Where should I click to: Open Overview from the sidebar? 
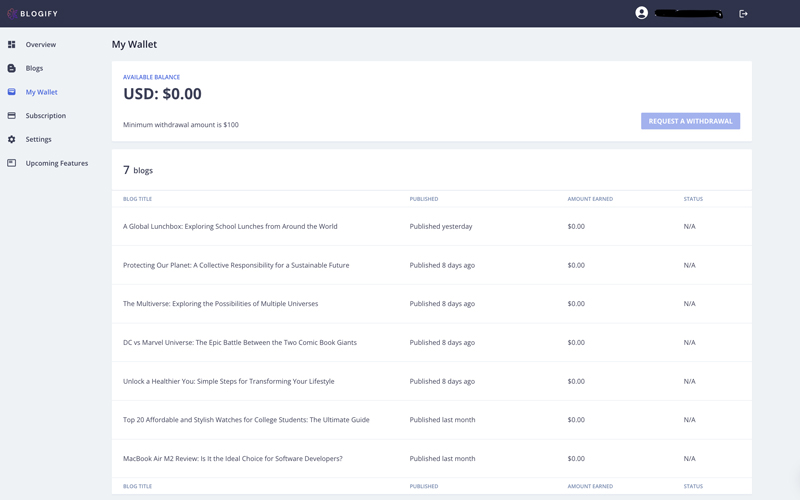click(41, 44)
